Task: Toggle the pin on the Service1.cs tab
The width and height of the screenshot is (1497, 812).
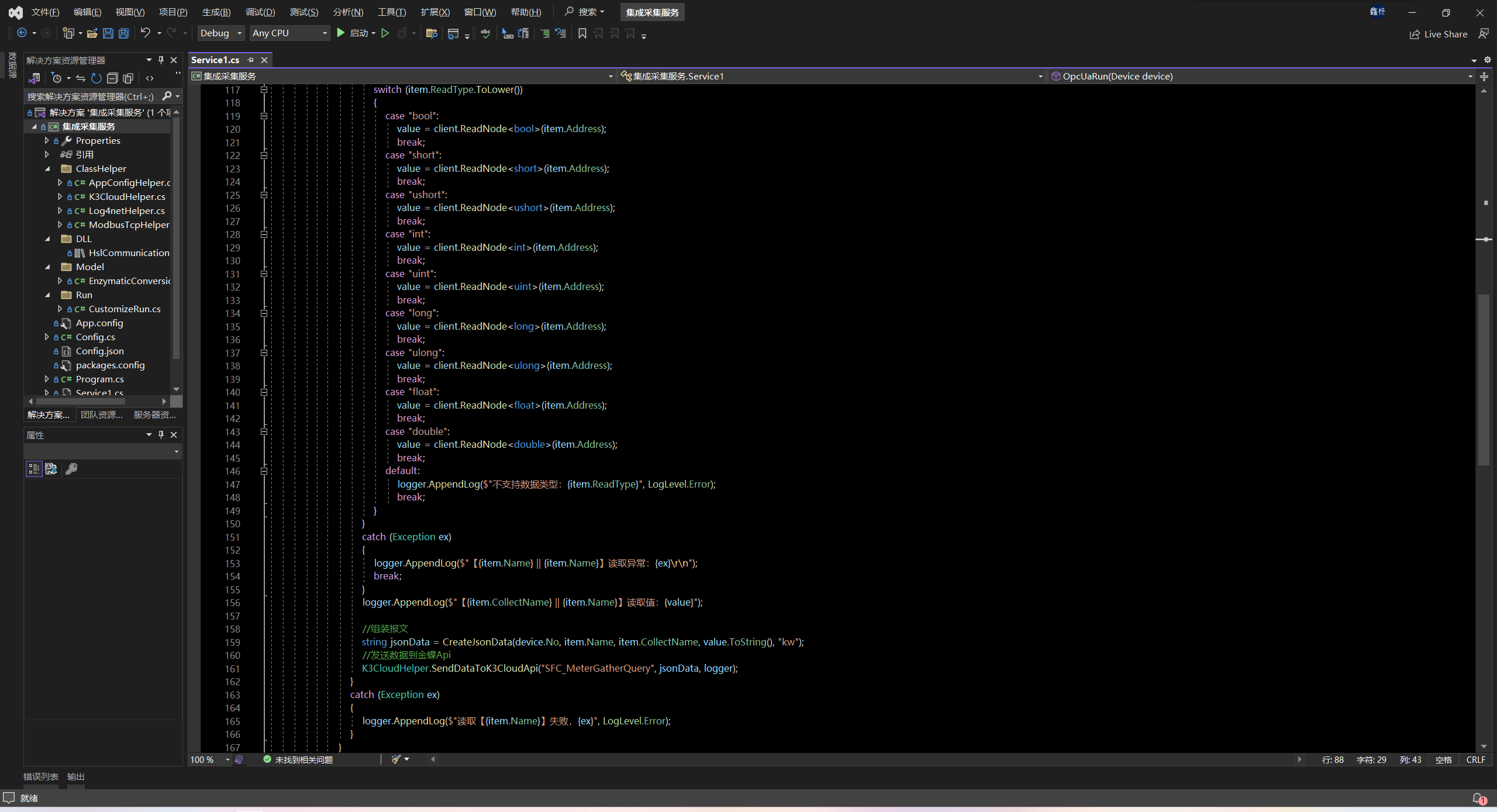Action: pyautogui.click(x=250, y=60)
